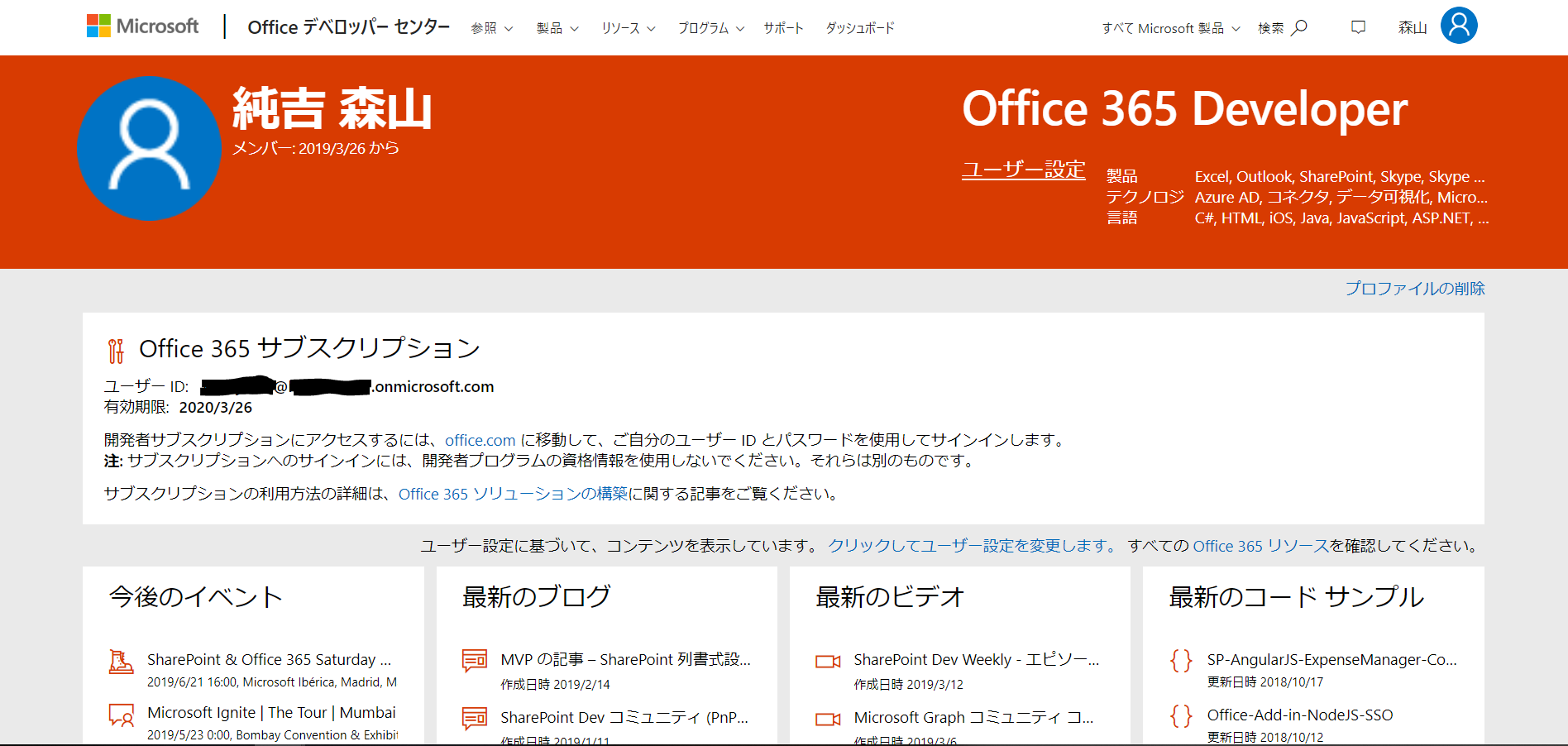Open the サポート menu item
The width and height of the screenshot is (1568, 746).
(x=783, y=28)
